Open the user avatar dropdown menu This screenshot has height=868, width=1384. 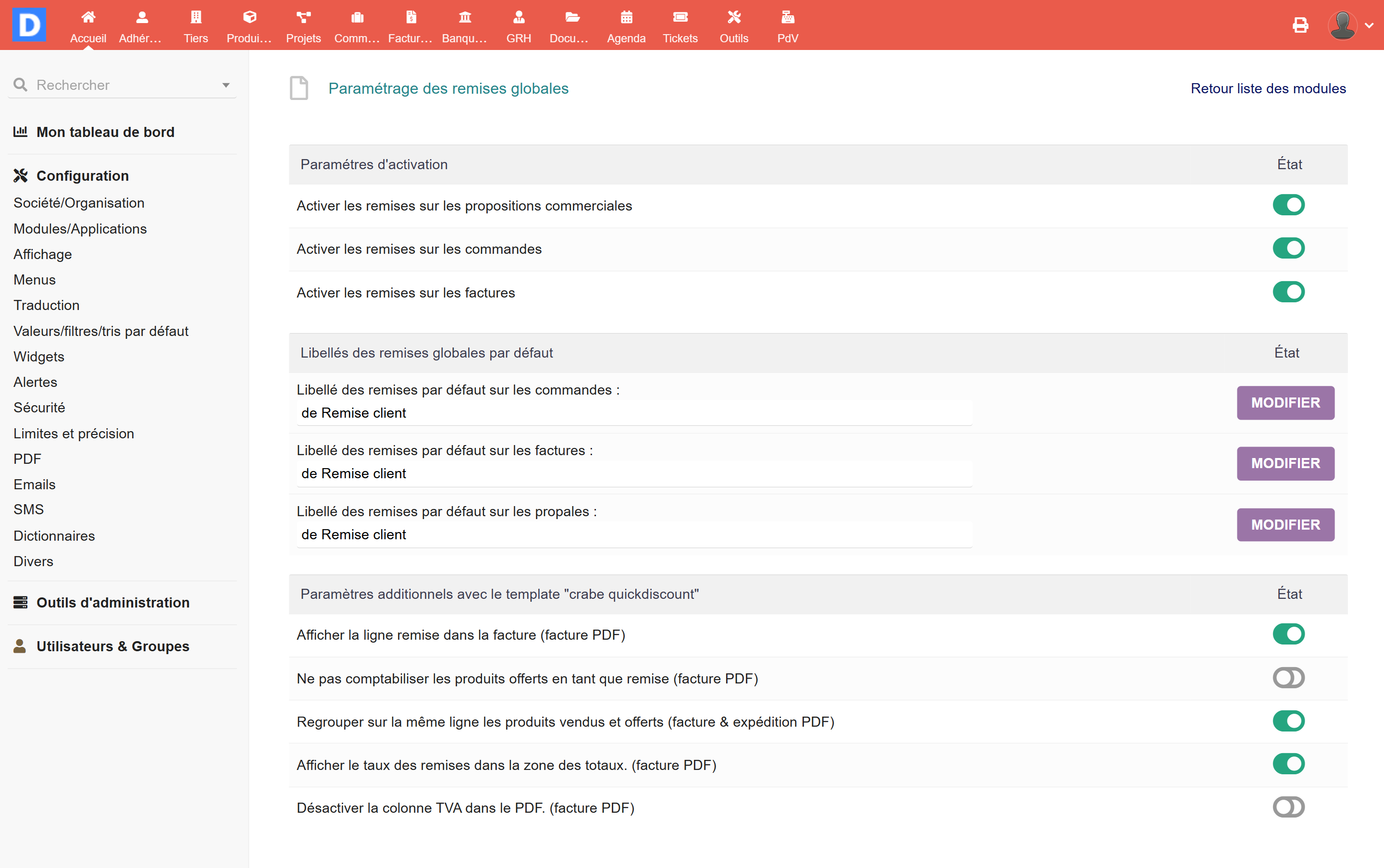tap(1350, 25)
